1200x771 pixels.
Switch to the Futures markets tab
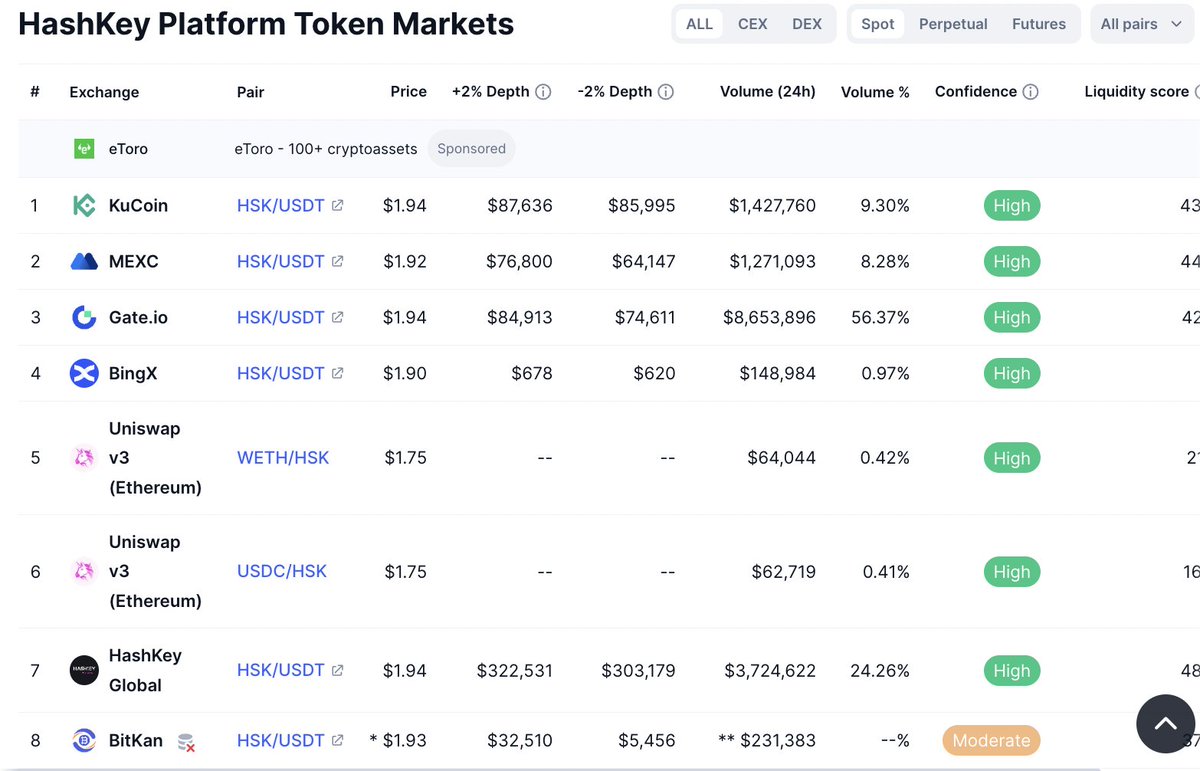[1039, 24]
